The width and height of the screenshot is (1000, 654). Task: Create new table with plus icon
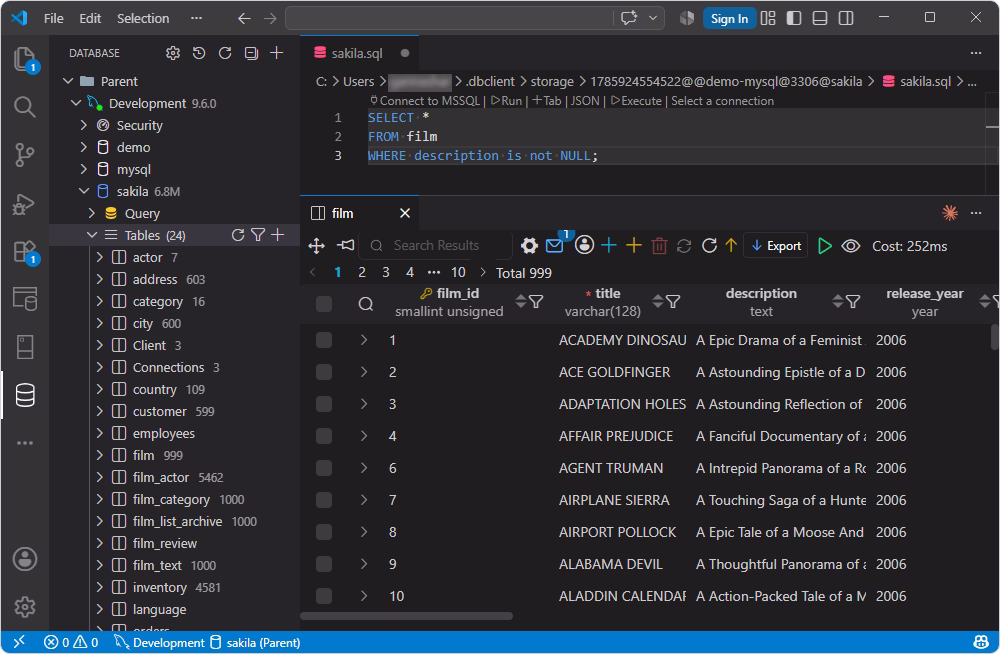point(277,235)
